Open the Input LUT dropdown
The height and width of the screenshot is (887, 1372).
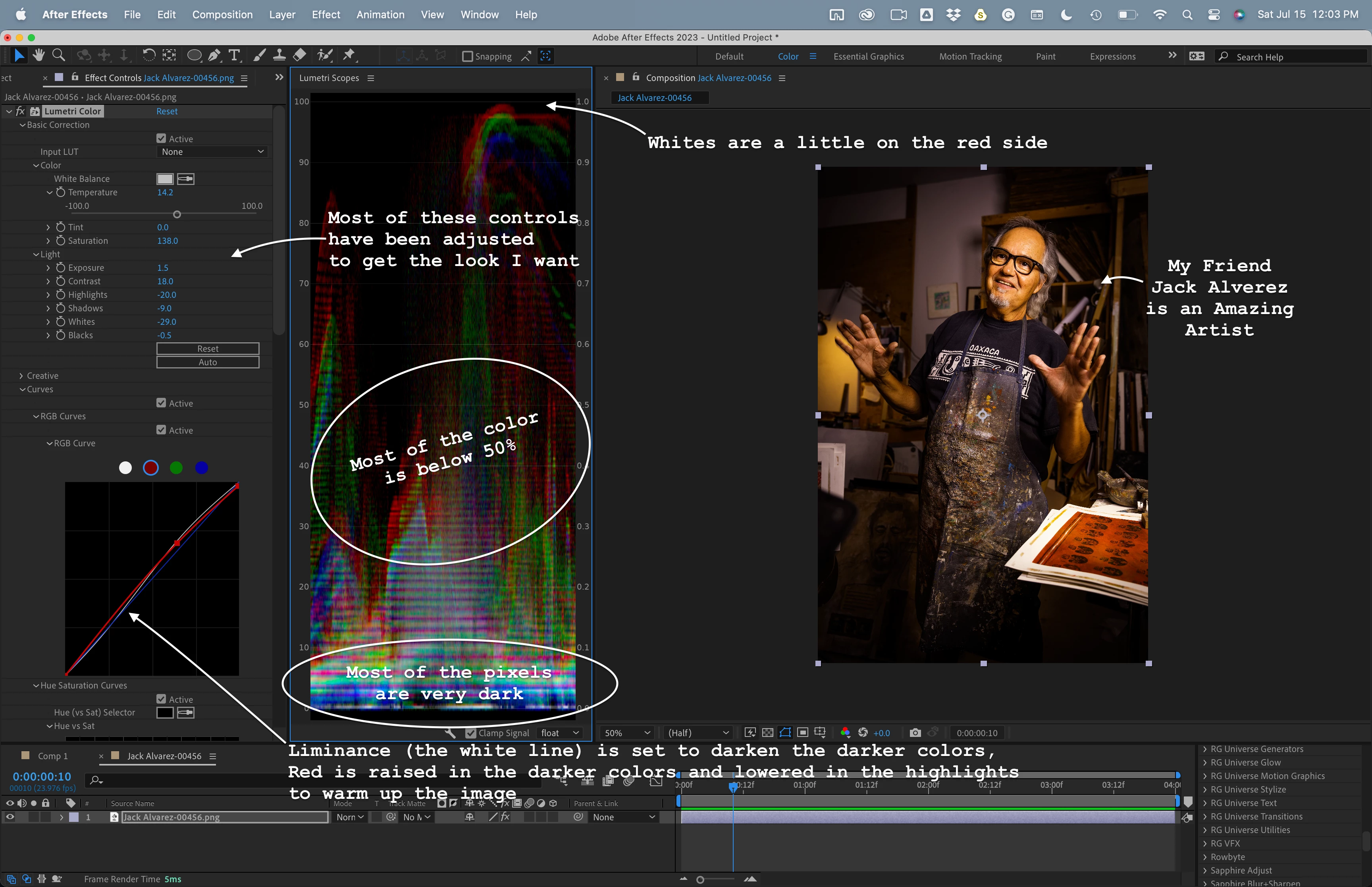coord(212,152)
